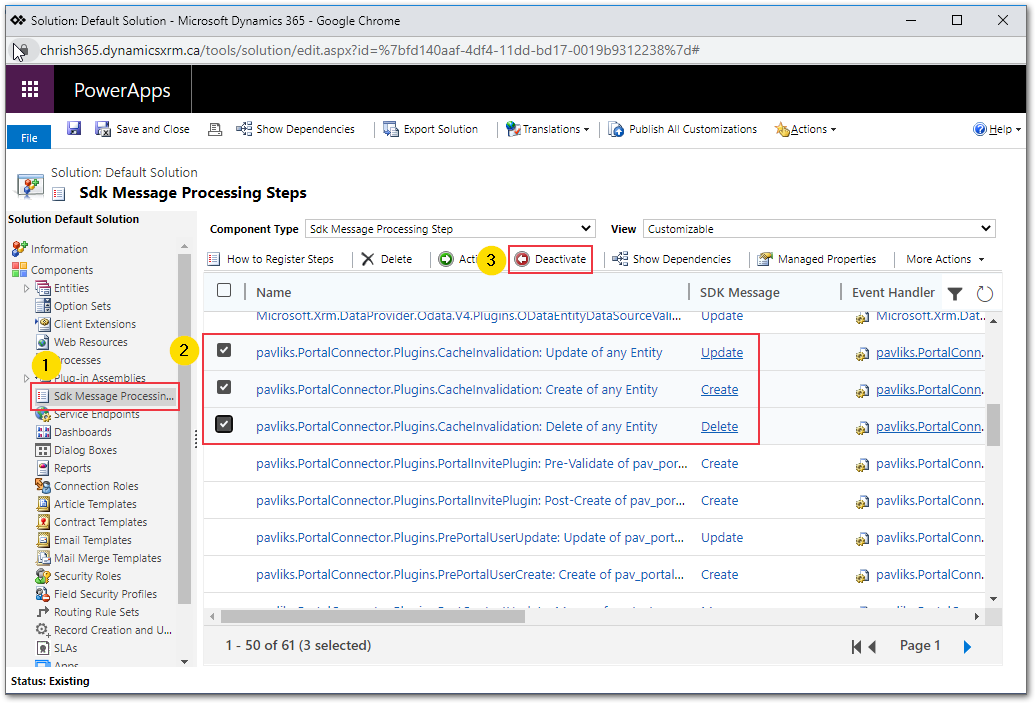Image resolution: width=1036 pixels, height=704 pixels.
Task: Open event handler link in Update row
Action: [929, 353]
